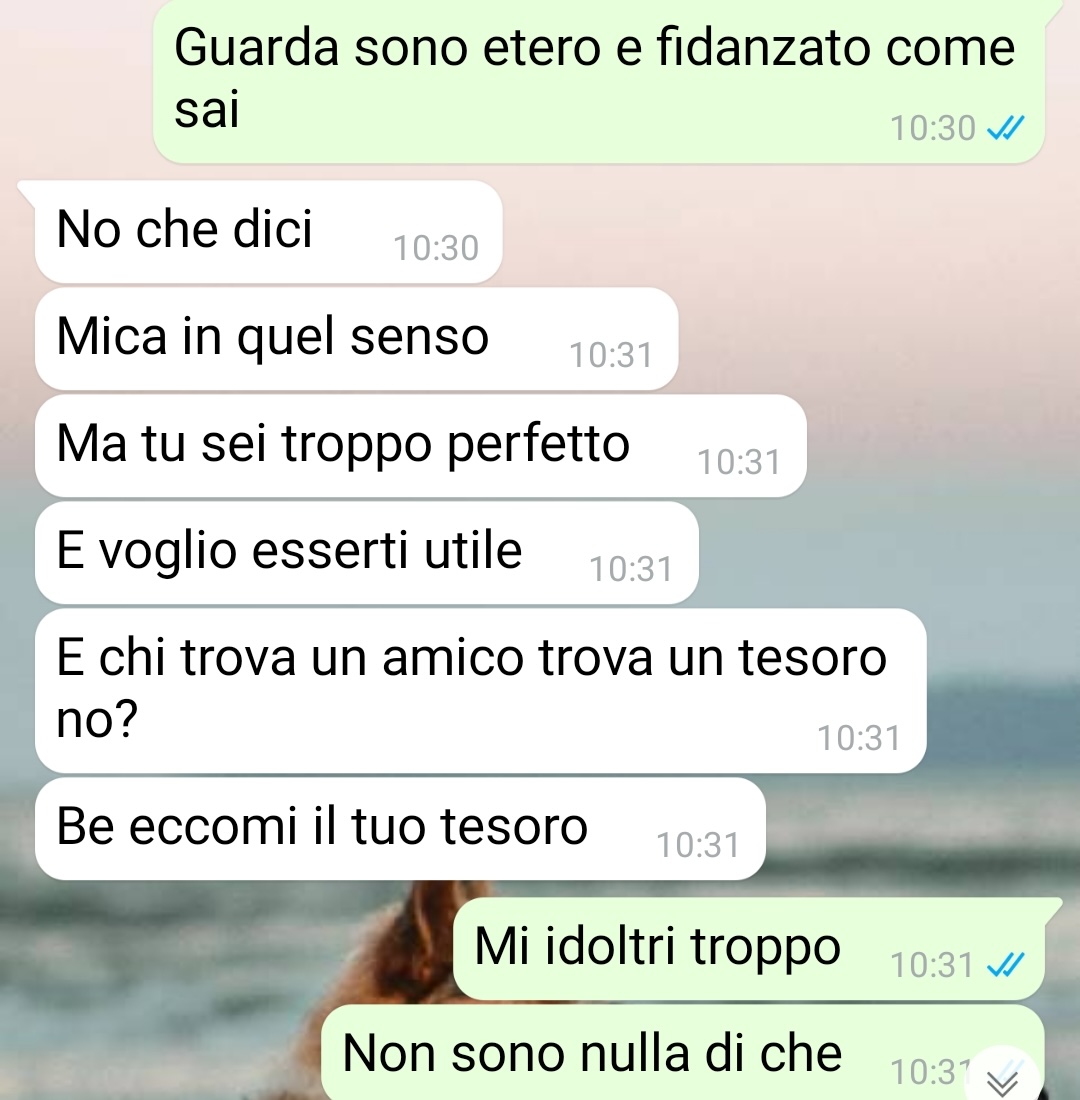This screenshot has width=1080, height=1100.
Task: Click the 10:30 timestamp on 'No che dici'
Action: click(x=436, y=248)
